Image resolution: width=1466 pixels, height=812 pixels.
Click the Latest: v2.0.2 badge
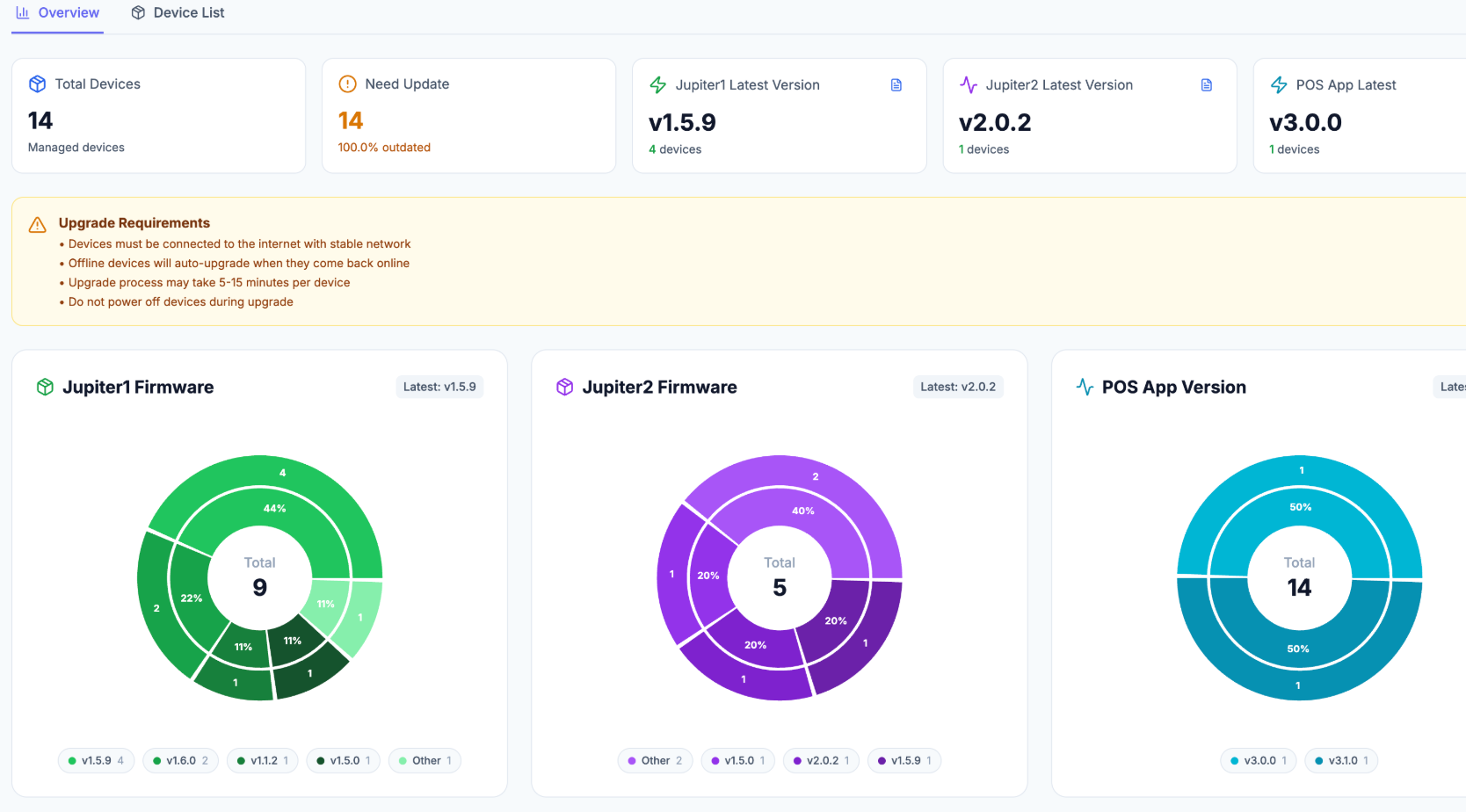(x=958, y=386)
